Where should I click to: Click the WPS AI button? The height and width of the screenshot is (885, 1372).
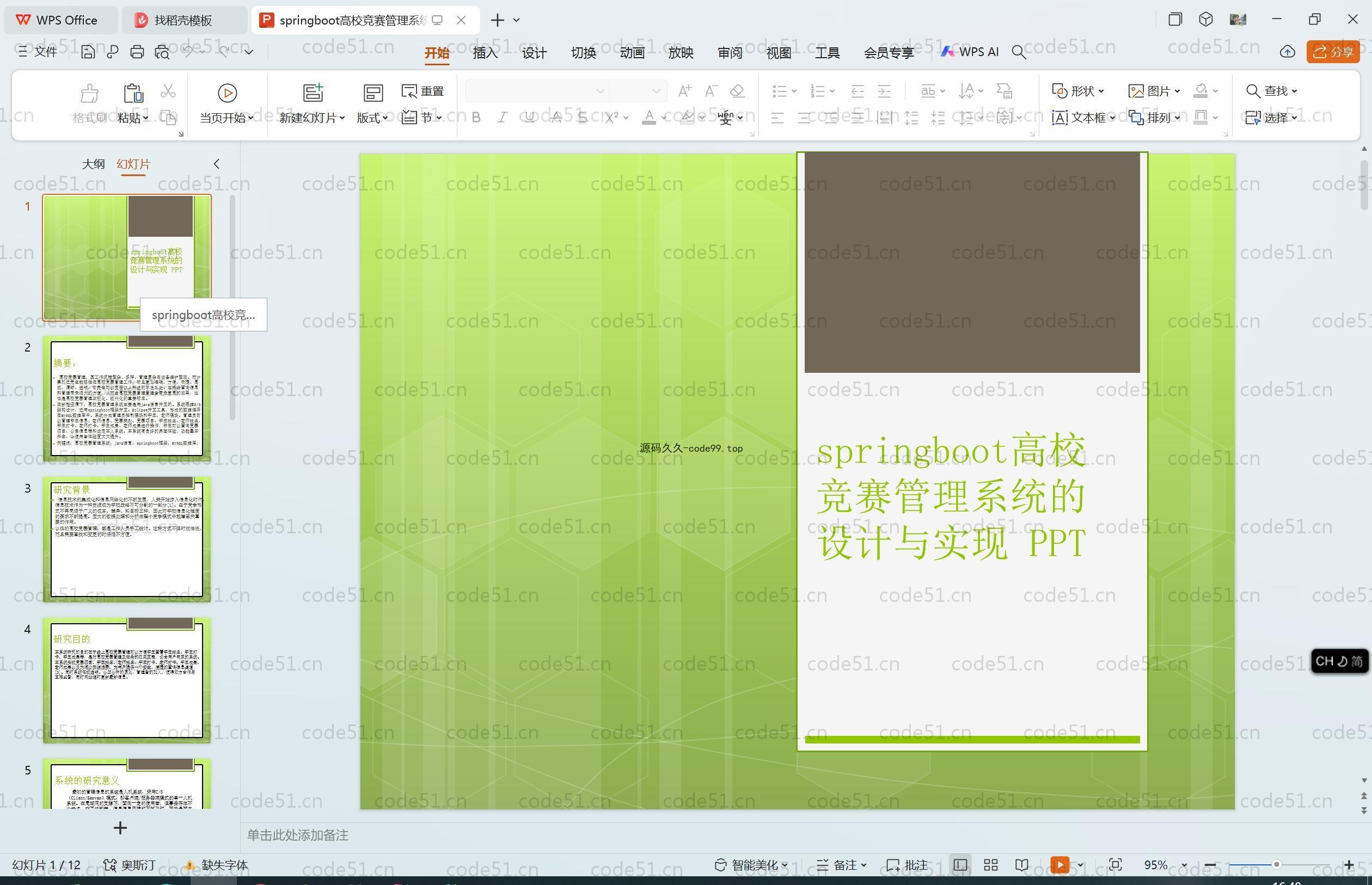[970, 52]
